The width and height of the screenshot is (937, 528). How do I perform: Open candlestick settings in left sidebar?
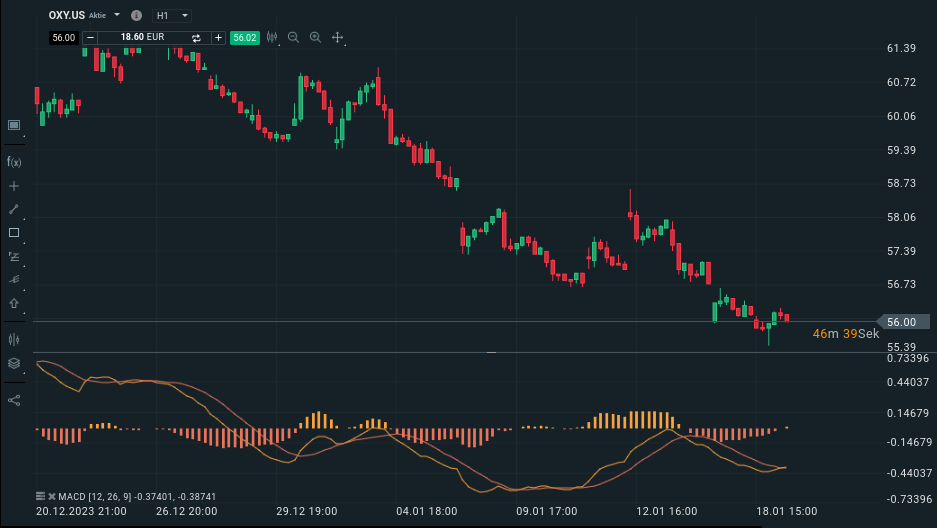click(x=14, y=339)
